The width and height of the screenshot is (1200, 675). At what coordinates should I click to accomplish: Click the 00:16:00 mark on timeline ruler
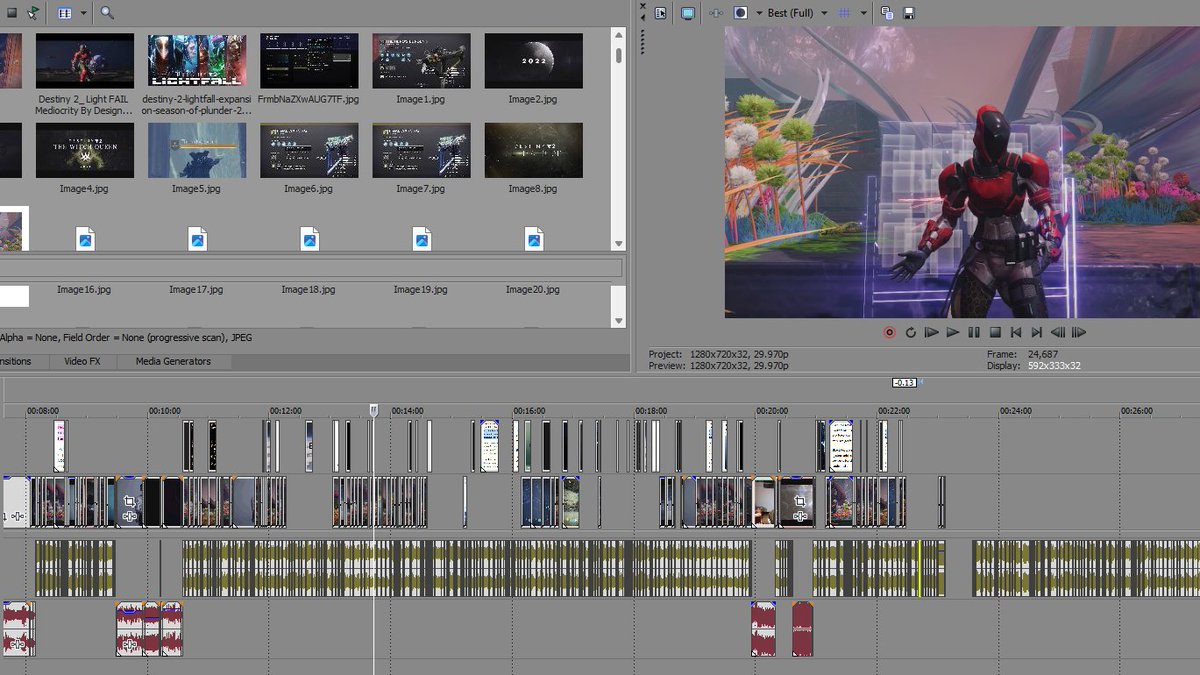coord(530,411)
